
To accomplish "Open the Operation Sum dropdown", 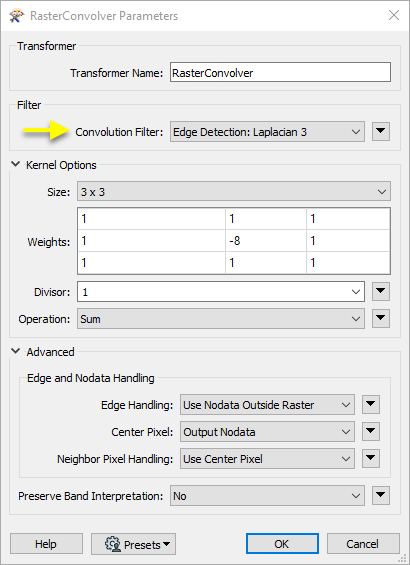I will (x=221, y=319).
